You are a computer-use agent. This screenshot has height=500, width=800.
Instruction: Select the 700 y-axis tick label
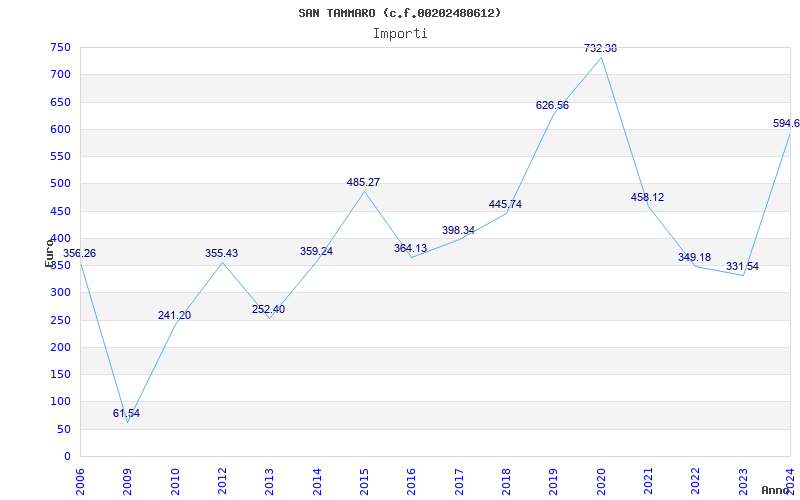point(60,74)
